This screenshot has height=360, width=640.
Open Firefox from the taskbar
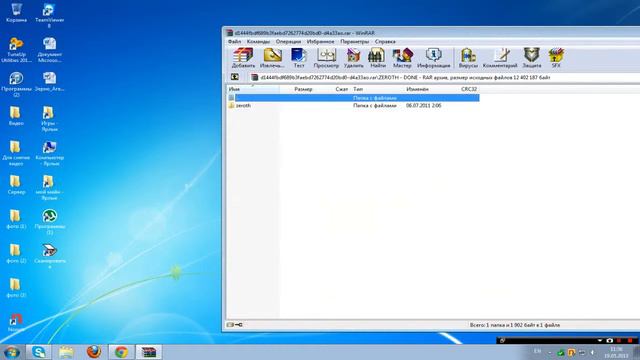coord(94,352)
